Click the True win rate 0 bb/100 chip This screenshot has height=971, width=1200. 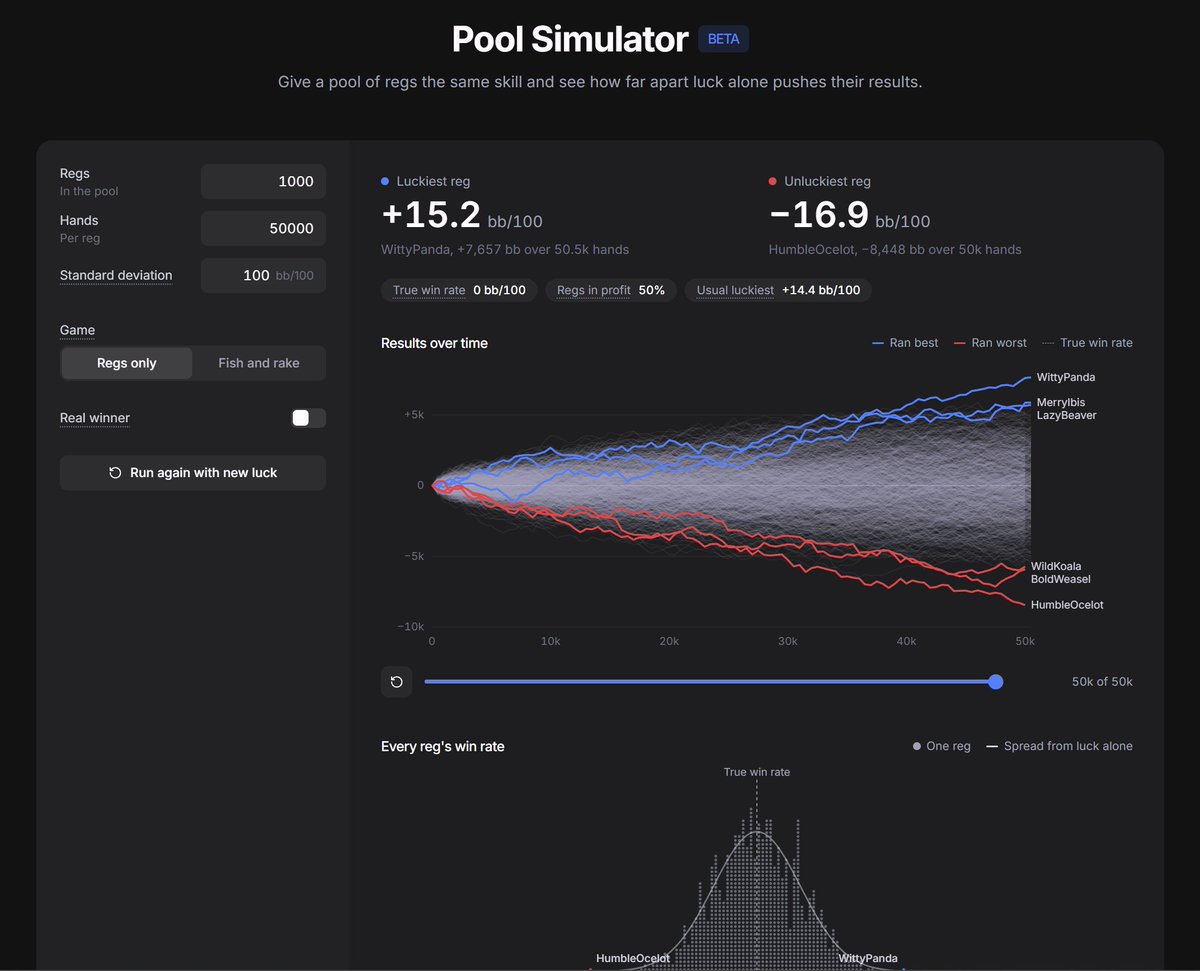coord(459,290)
